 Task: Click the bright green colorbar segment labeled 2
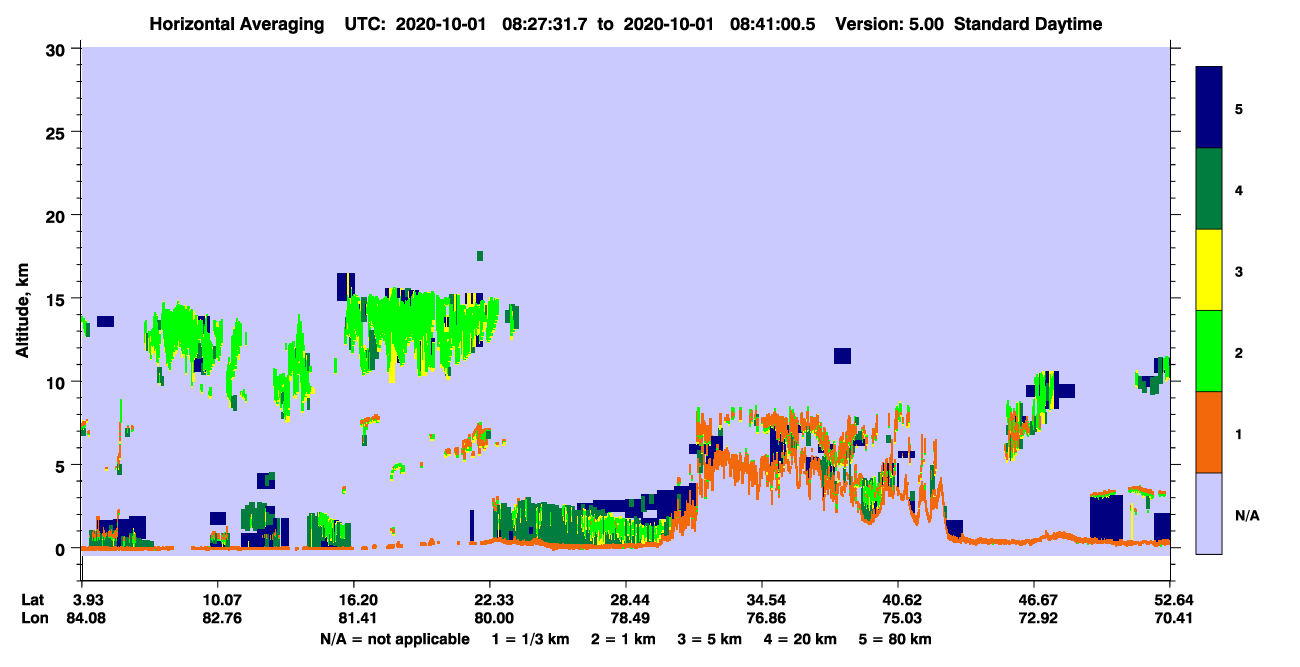tap(1209, 351)
